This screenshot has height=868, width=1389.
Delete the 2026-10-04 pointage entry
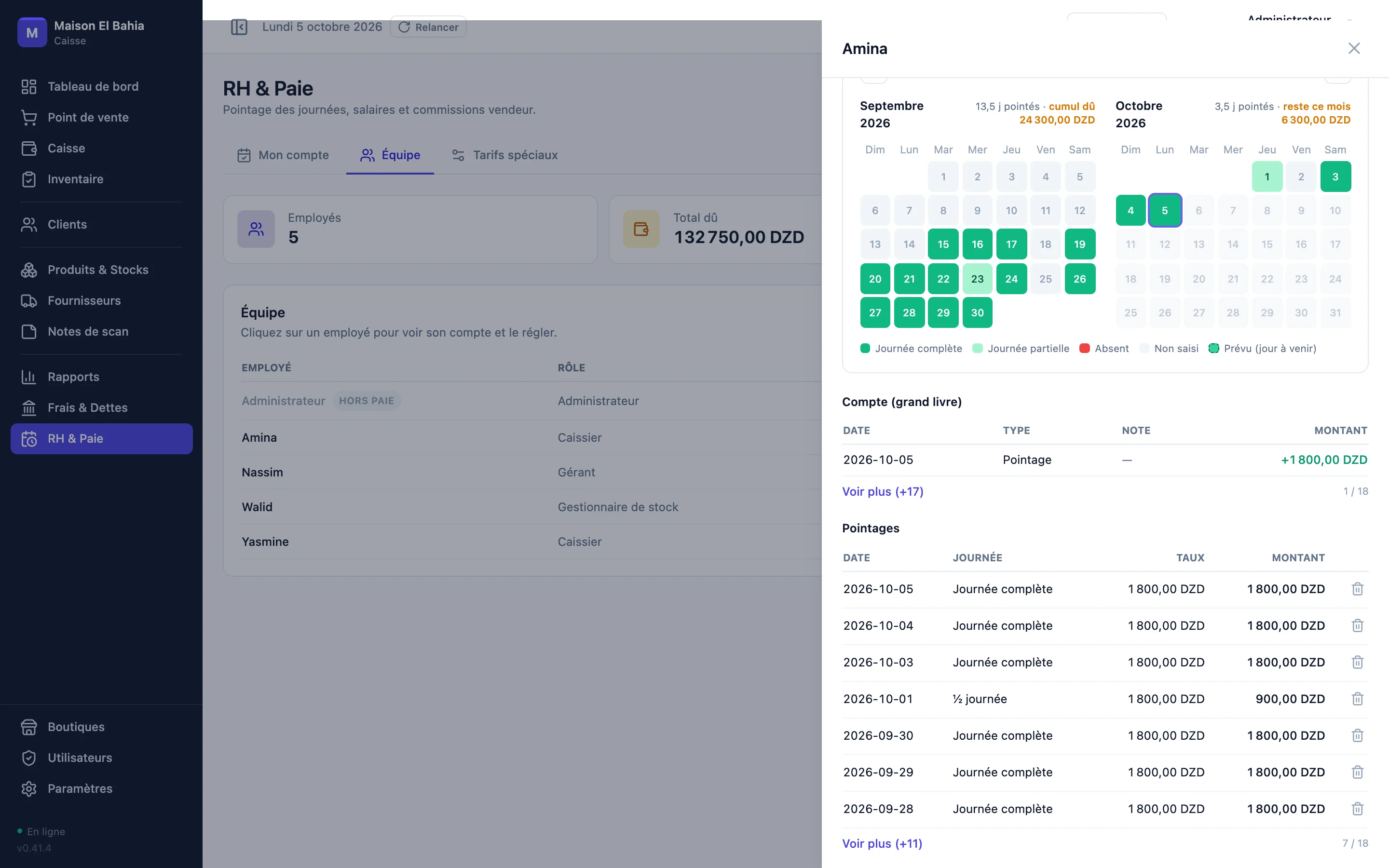click(x=1357, y=626)
